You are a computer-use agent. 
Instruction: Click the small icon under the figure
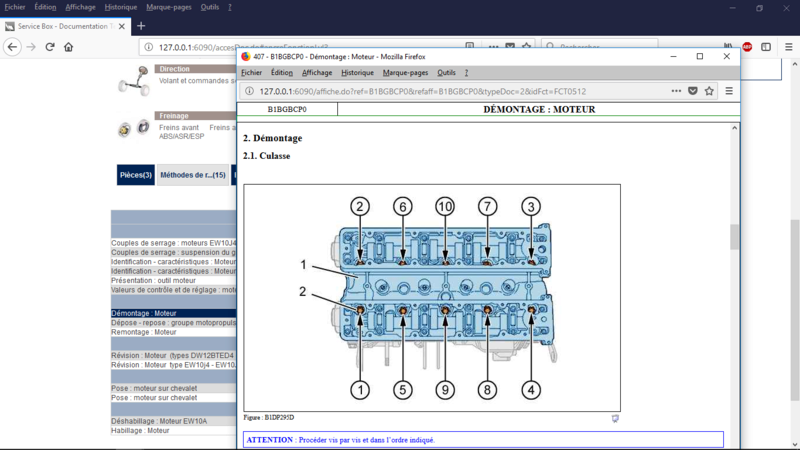(615, 418)
